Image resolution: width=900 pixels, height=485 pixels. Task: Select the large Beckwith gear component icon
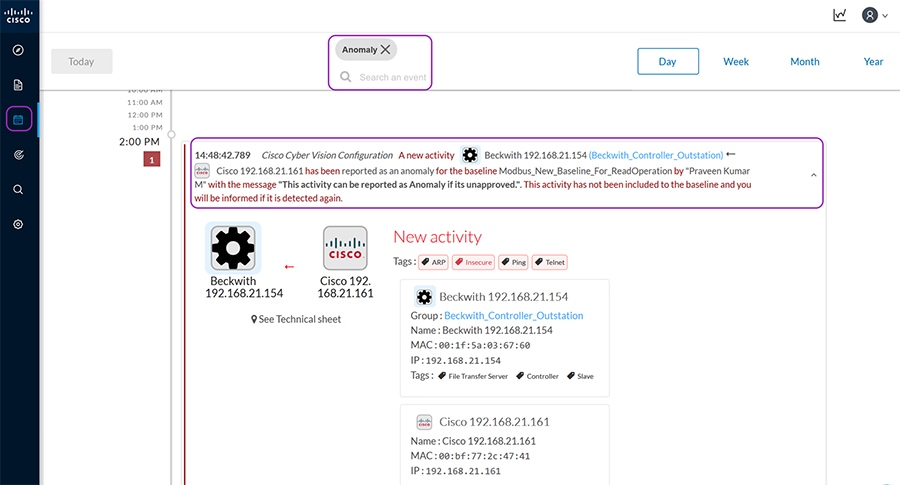(x=233, y=248)
